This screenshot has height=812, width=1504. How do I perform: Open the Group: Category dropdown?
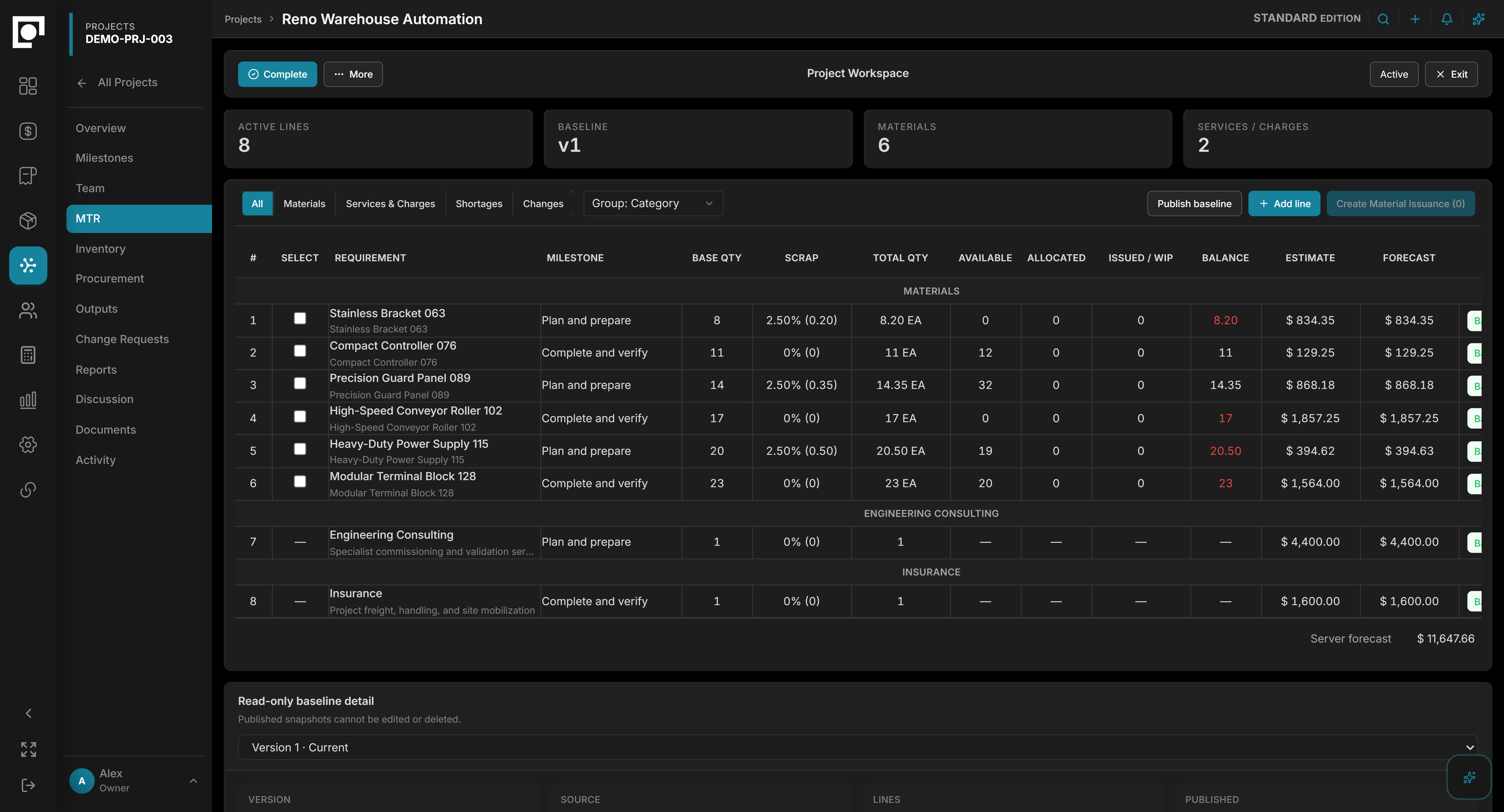click(653, 204)
